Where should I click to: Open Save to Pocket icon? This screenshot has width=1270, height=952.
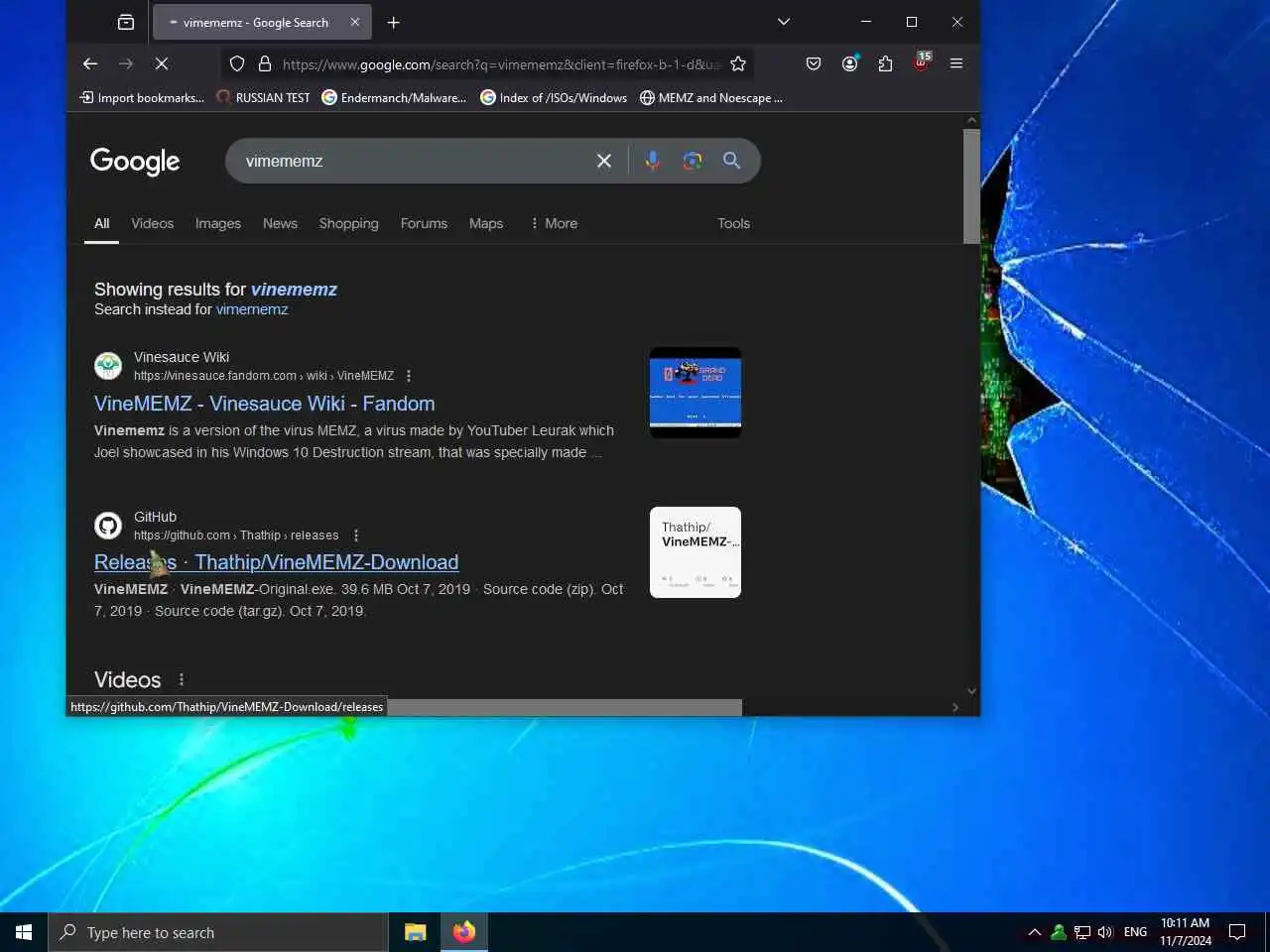coord(814,63)
